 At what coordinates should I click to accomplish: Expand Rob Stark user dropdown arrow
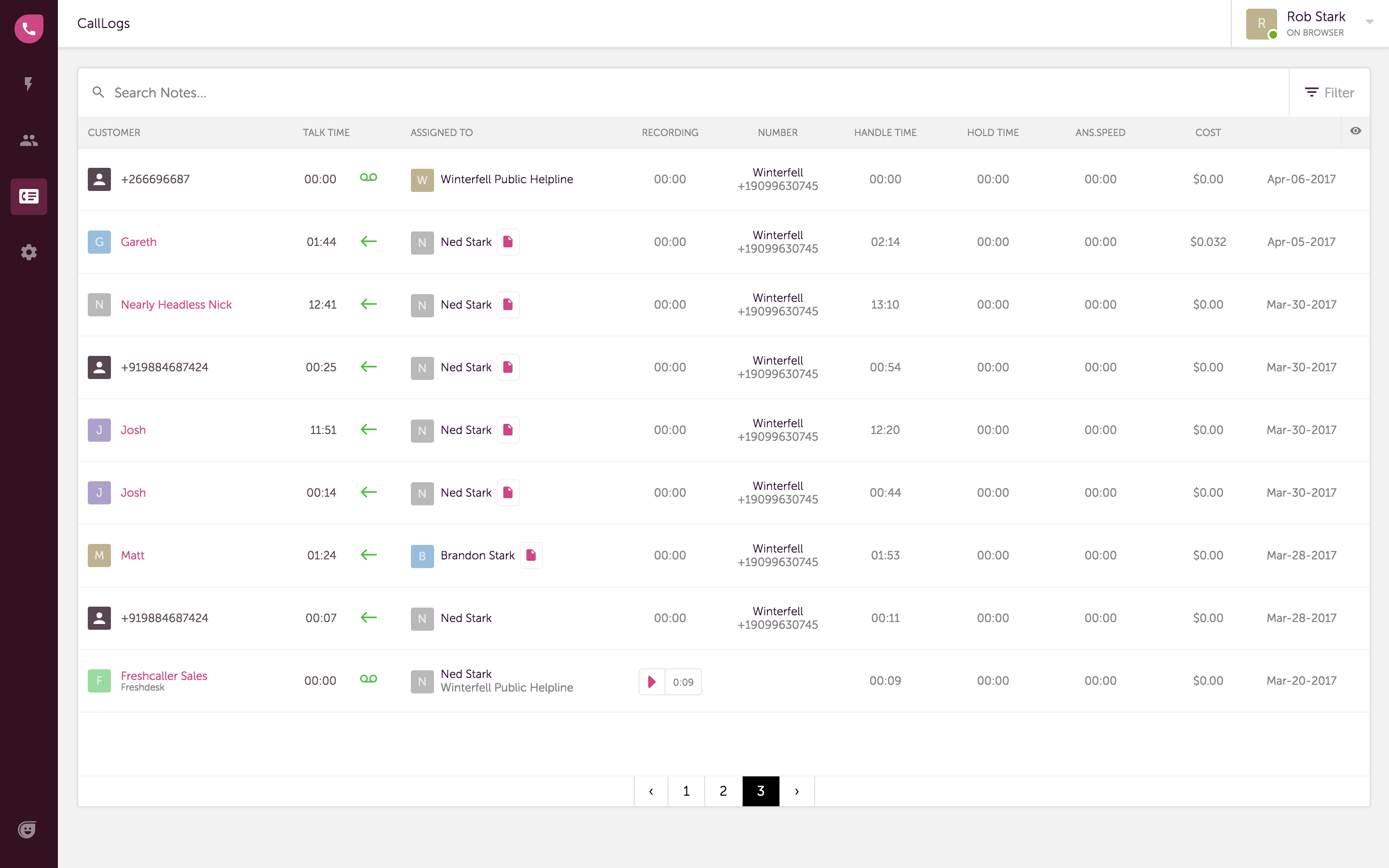click(x=1370, y=22)
